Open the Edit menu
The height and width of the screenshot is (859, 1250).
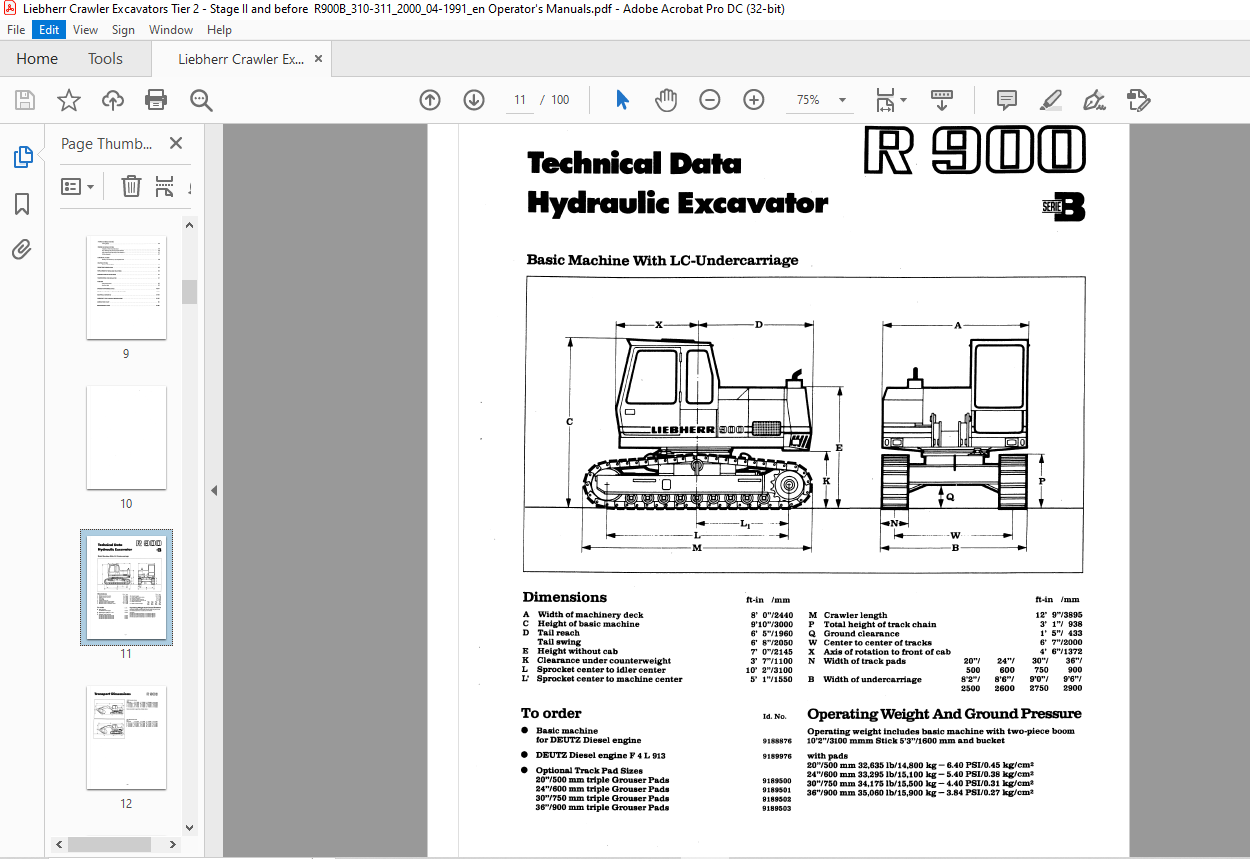click(49, 30)
